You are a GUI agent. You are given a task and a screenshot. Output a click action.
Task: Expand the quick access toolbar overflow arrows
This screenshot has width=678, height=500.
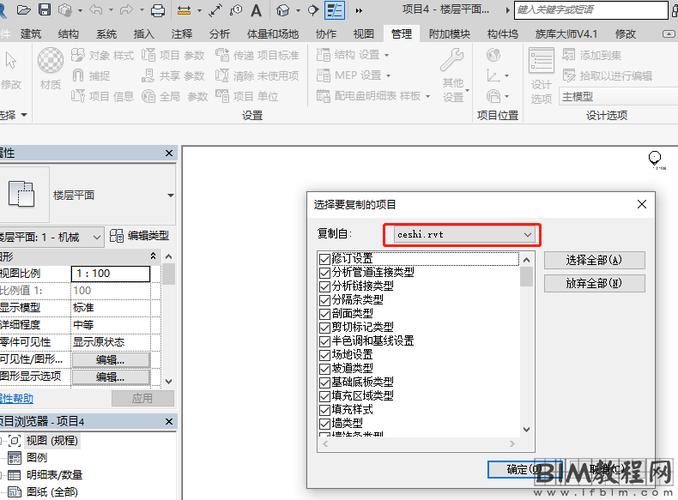coord(359,10)
